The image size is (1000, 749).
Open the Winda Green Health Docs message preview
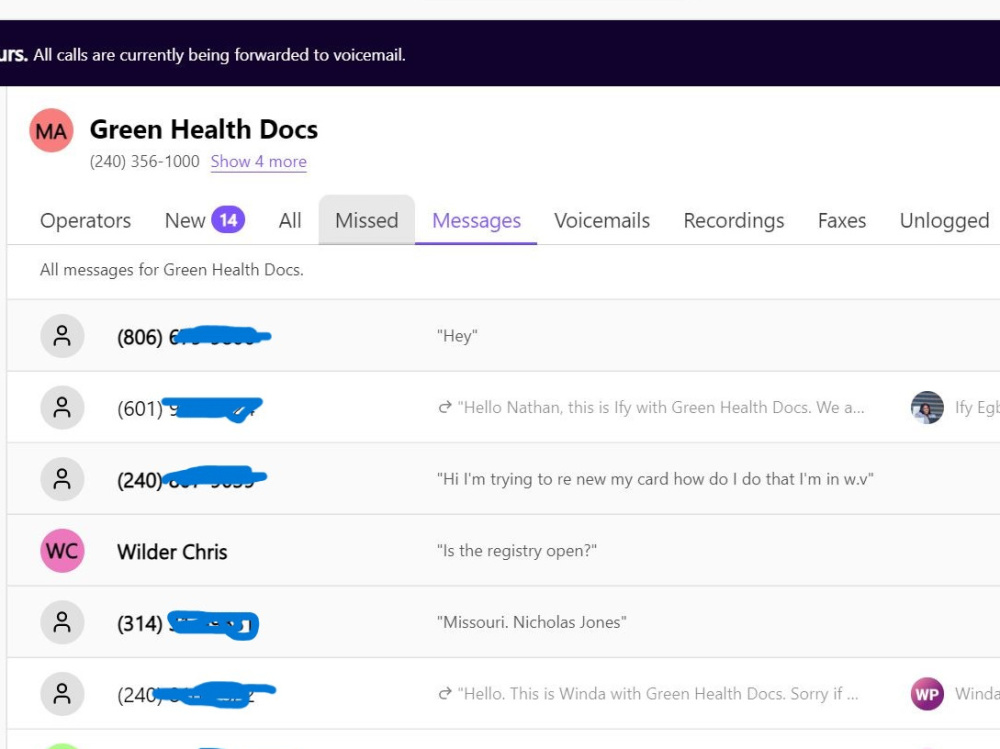tap(658, 693)
